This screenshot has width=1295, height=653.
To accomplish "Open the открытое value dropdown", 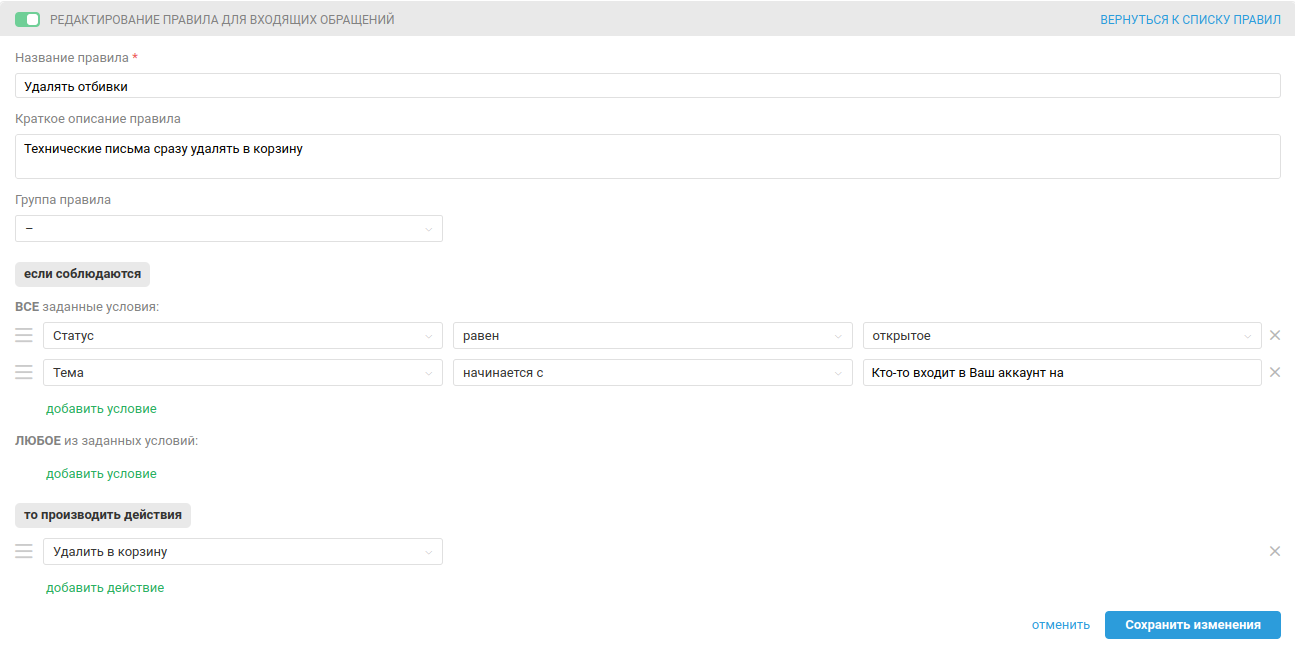I will pos(1062,336).
